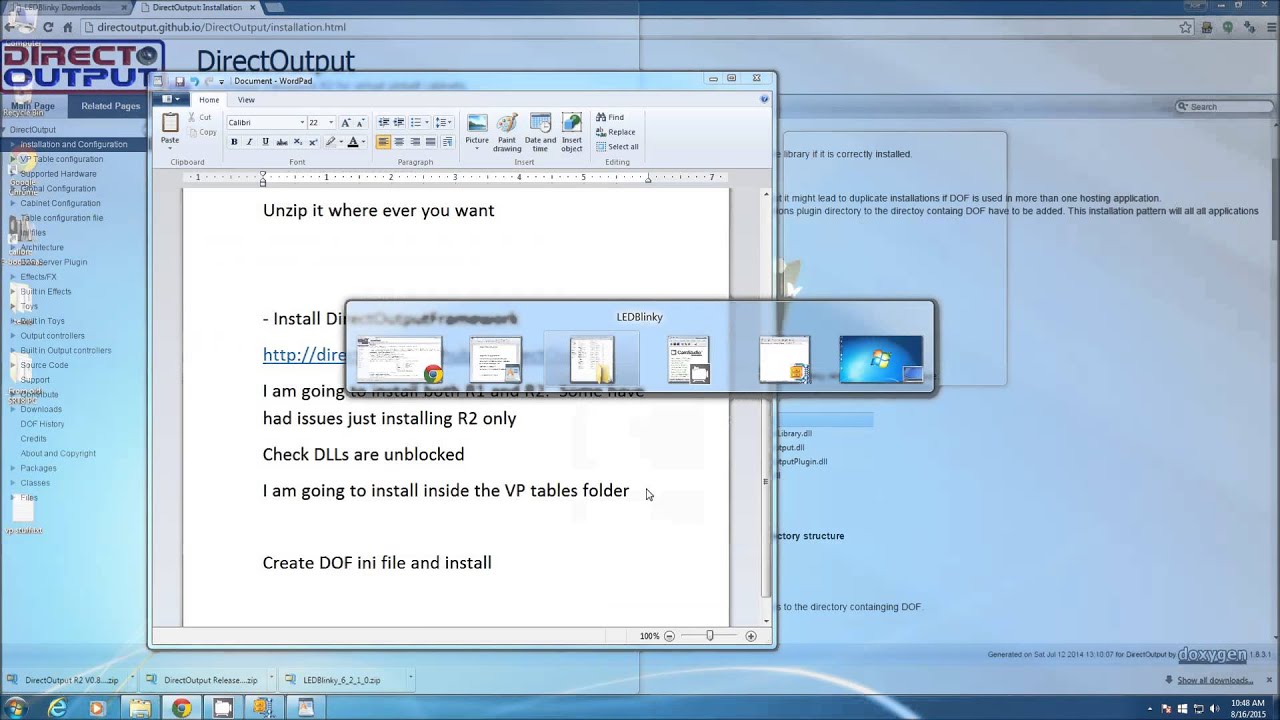Open the WordPad application menu button
The width and height of the screenshot is (1280, 720).
point(172,99)
